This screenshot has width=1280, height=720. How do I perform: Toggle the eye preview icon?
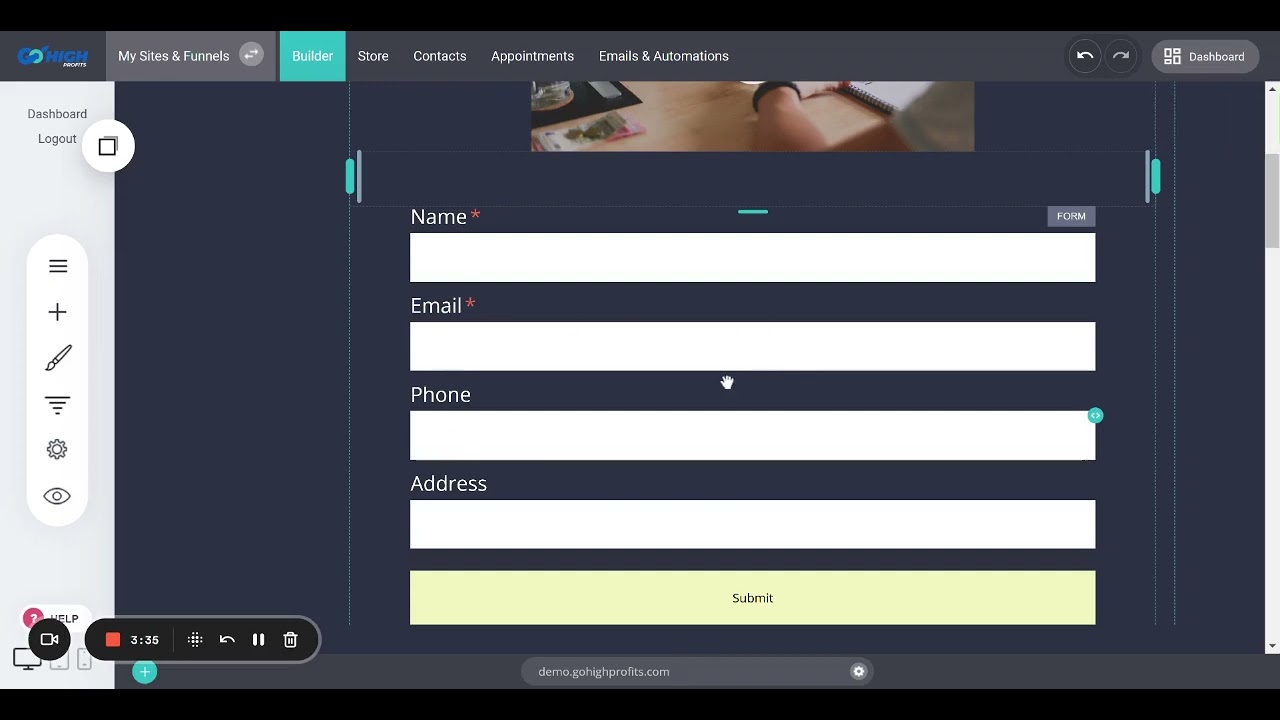point(57,496)
